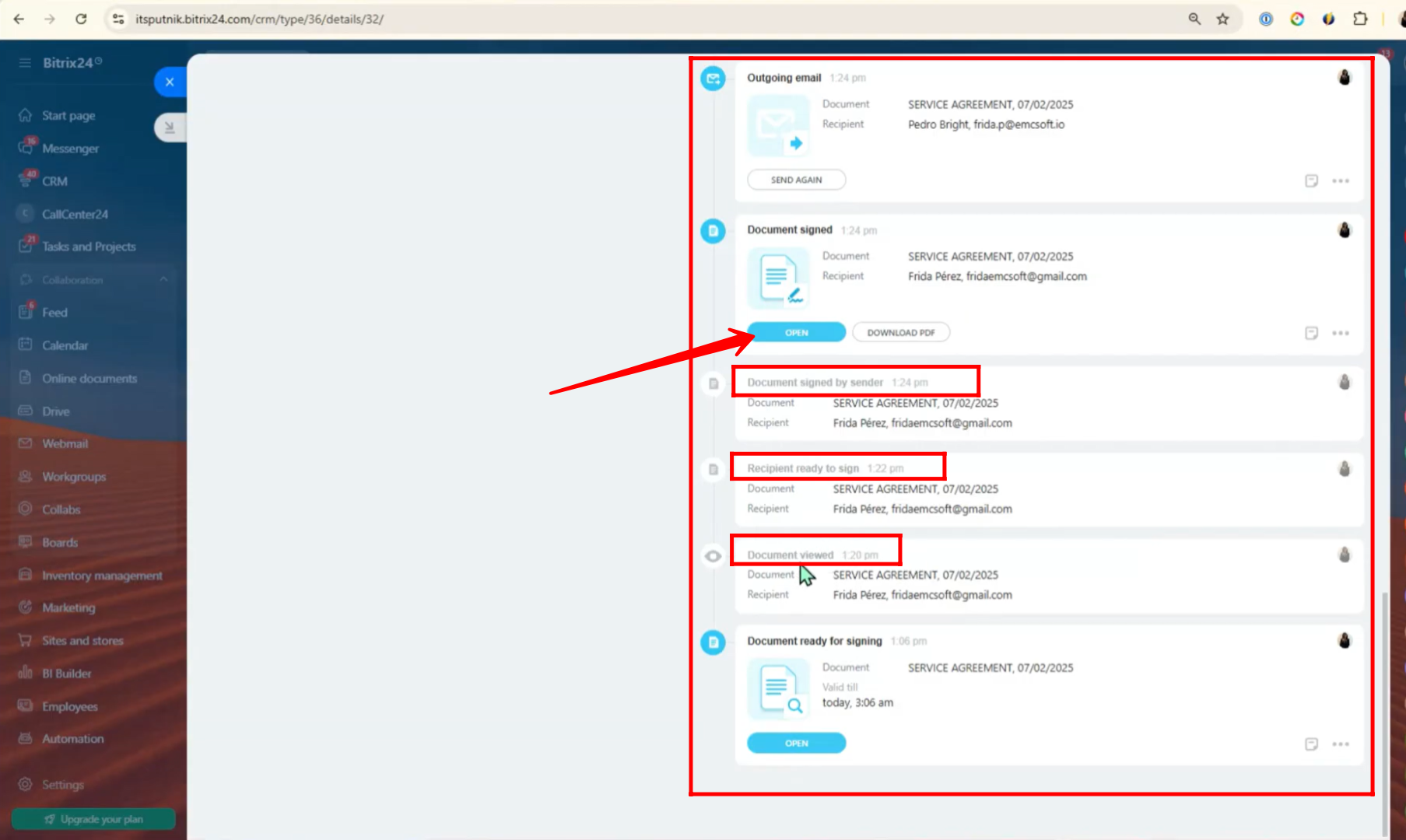Go to CRM section
This screenshot has height=840, width=1406.
(x=54, y=180)
